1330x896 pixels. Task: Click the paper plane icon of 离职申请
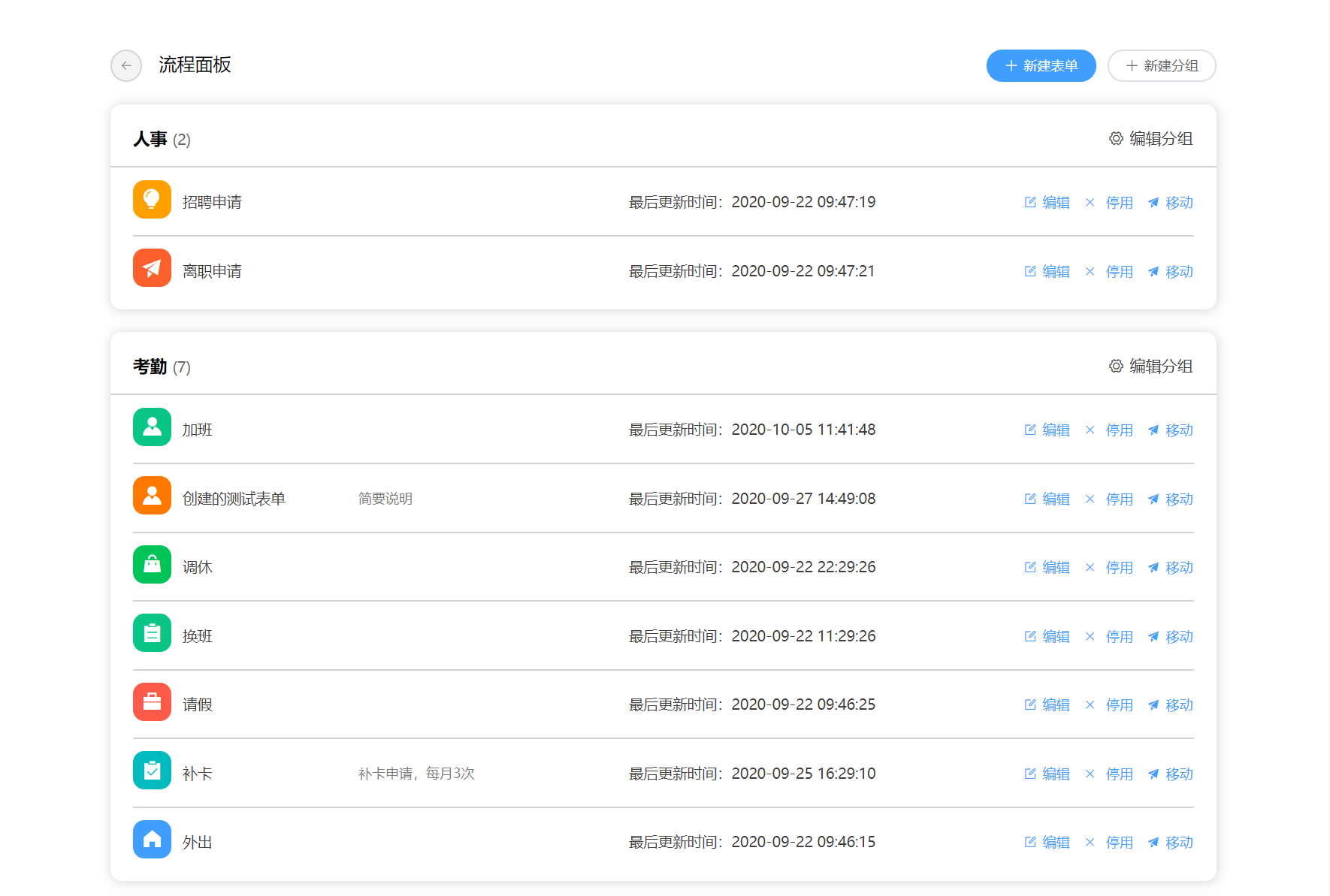pos(152,268)
